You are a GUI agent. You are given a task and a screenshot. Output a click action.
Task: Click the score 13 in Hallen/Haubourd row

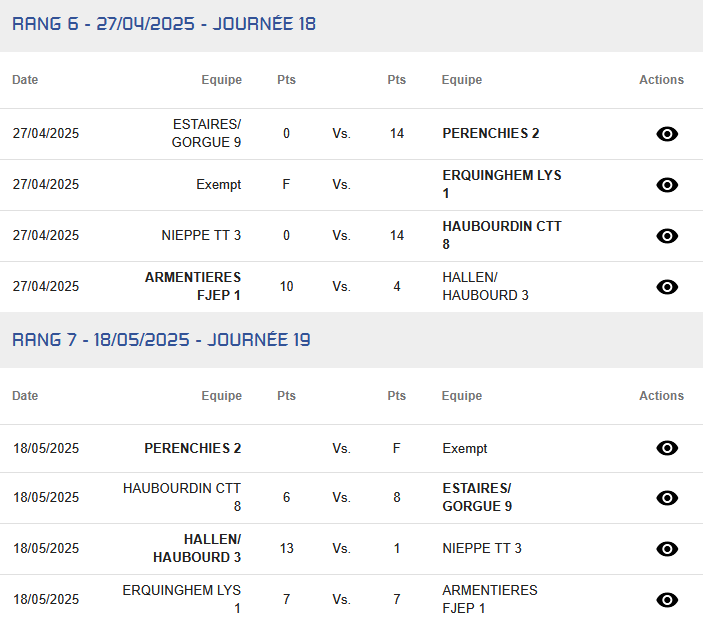(286, 548)
